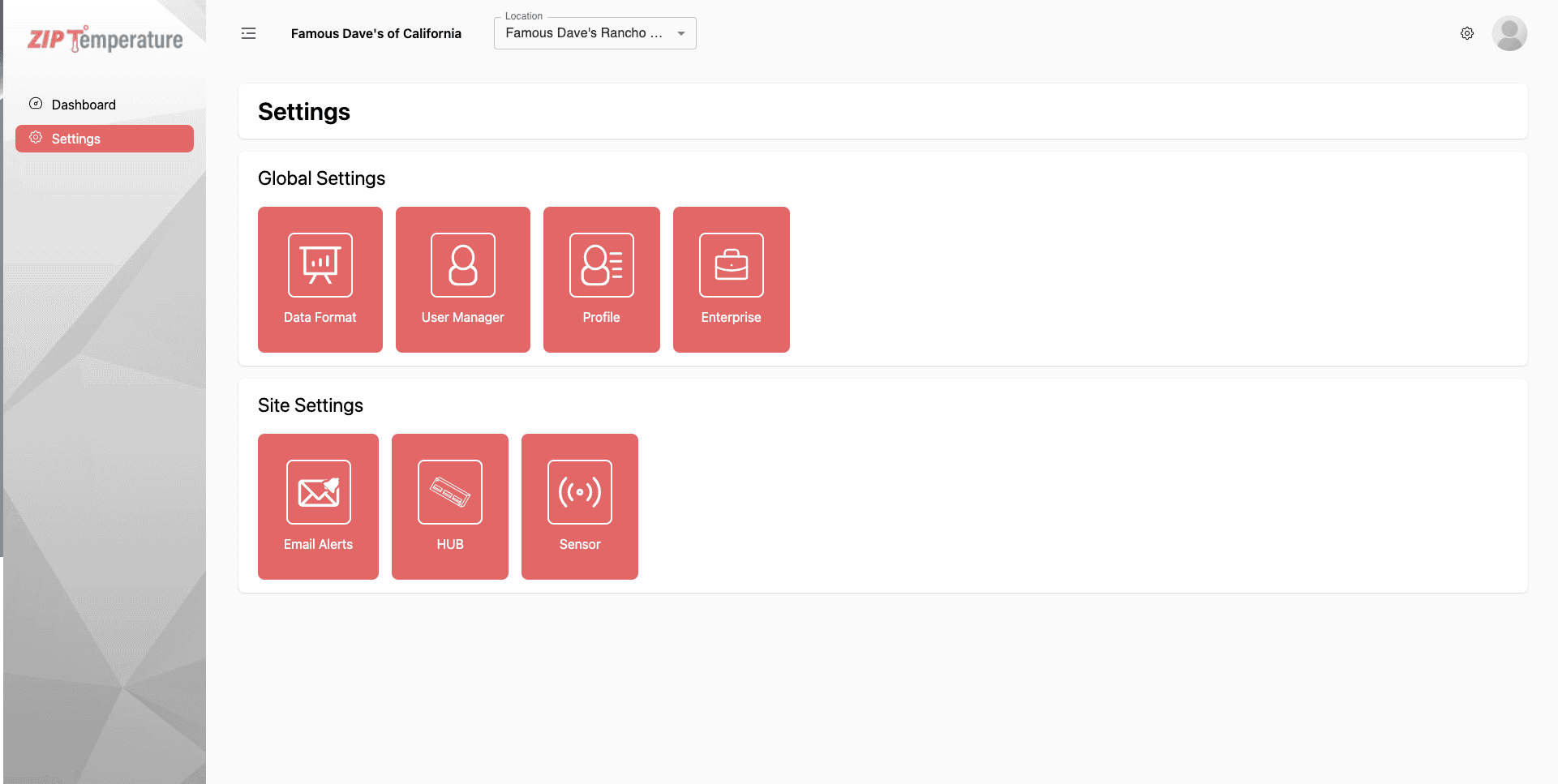The height and width of the screenshot is (784, 1558).
Task: Go to Dashboard in the sidebar
Action: [x=84, y=105]
